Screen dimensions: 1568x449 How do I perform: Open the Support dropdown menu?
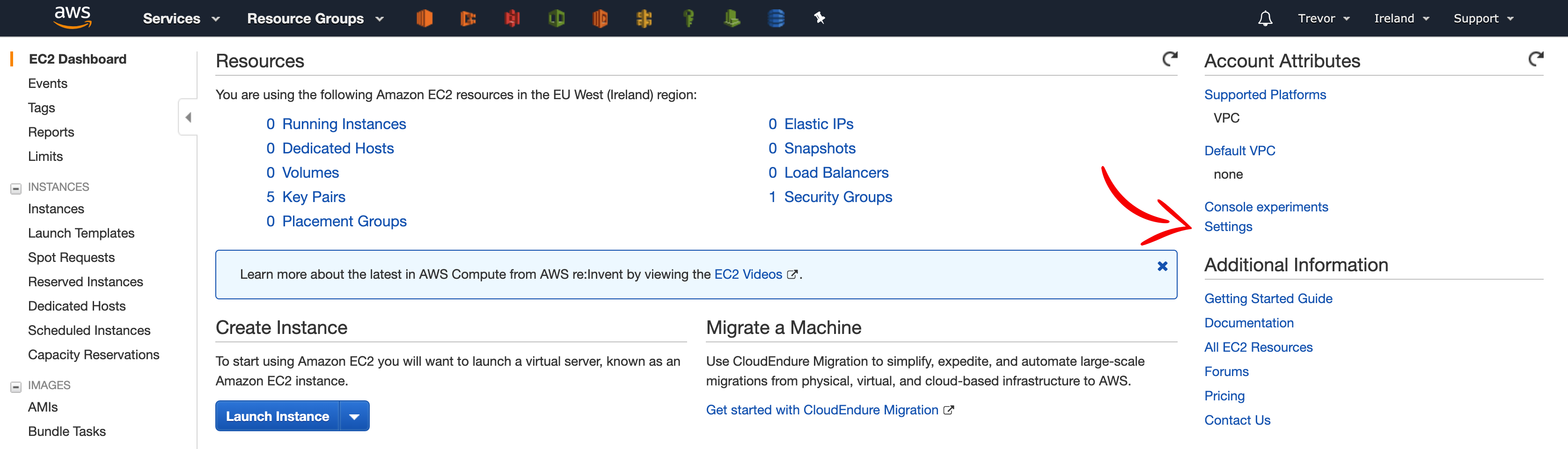tap(1483, 19)
